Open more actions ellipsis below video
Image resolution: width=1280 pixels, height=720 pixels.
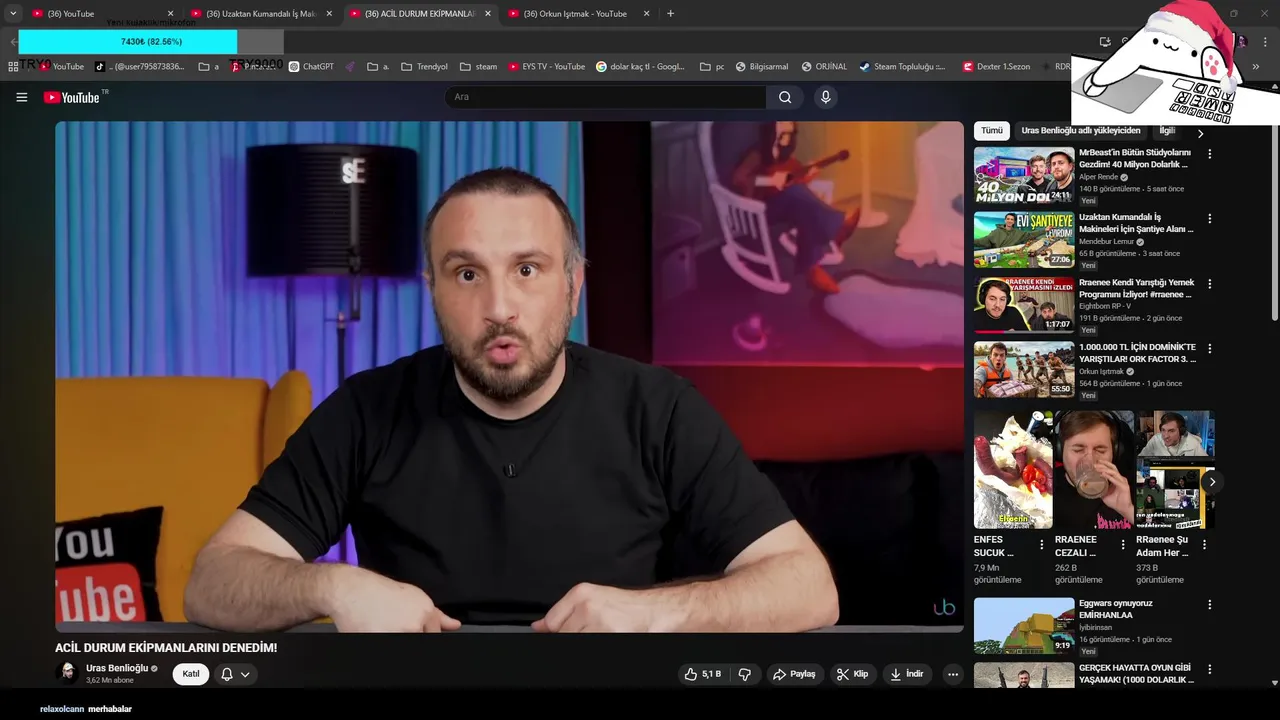coord(953,674)
